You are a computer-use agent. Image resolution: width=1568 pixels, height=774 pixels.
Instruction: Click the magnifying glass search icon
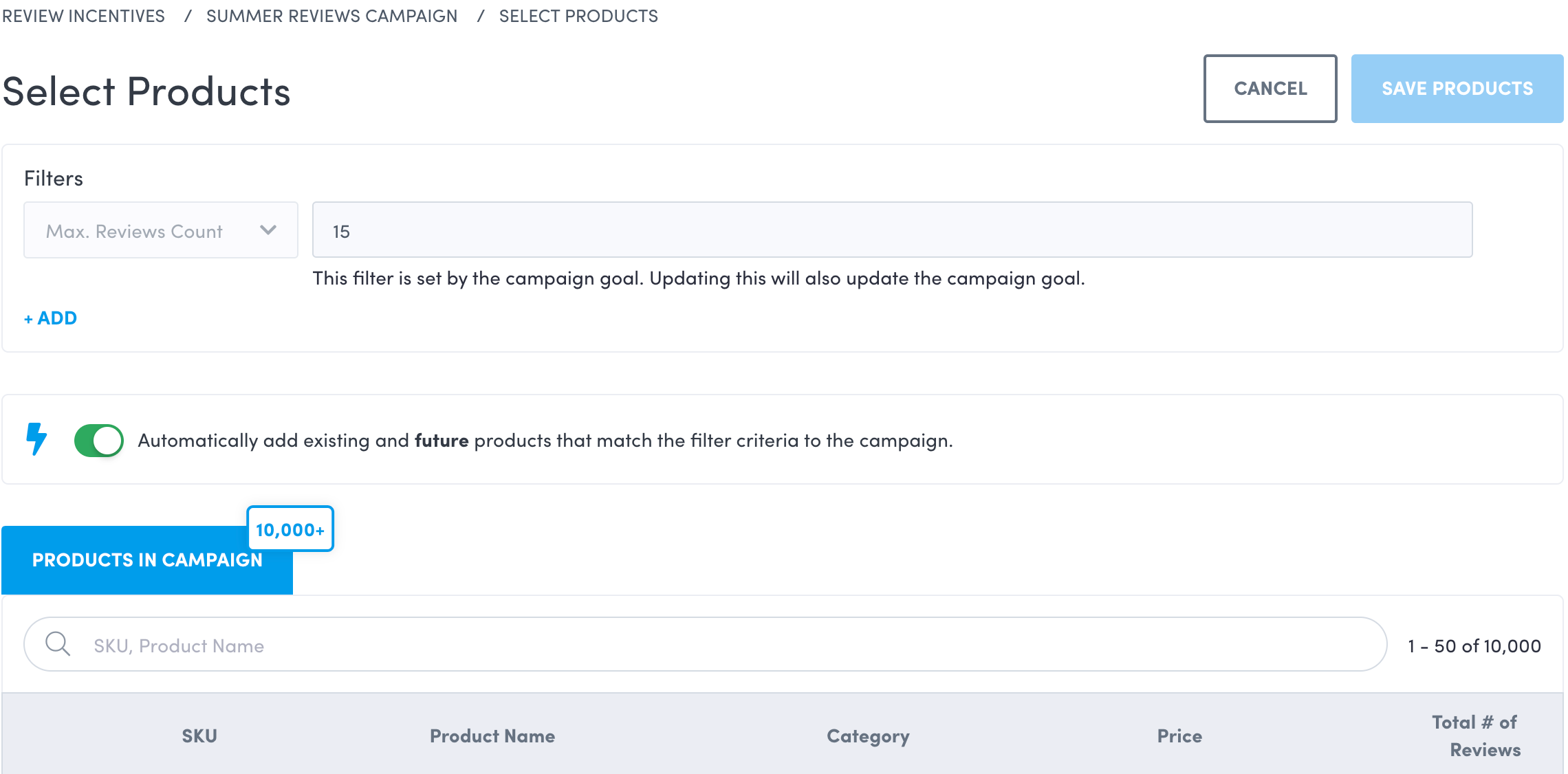58,645
